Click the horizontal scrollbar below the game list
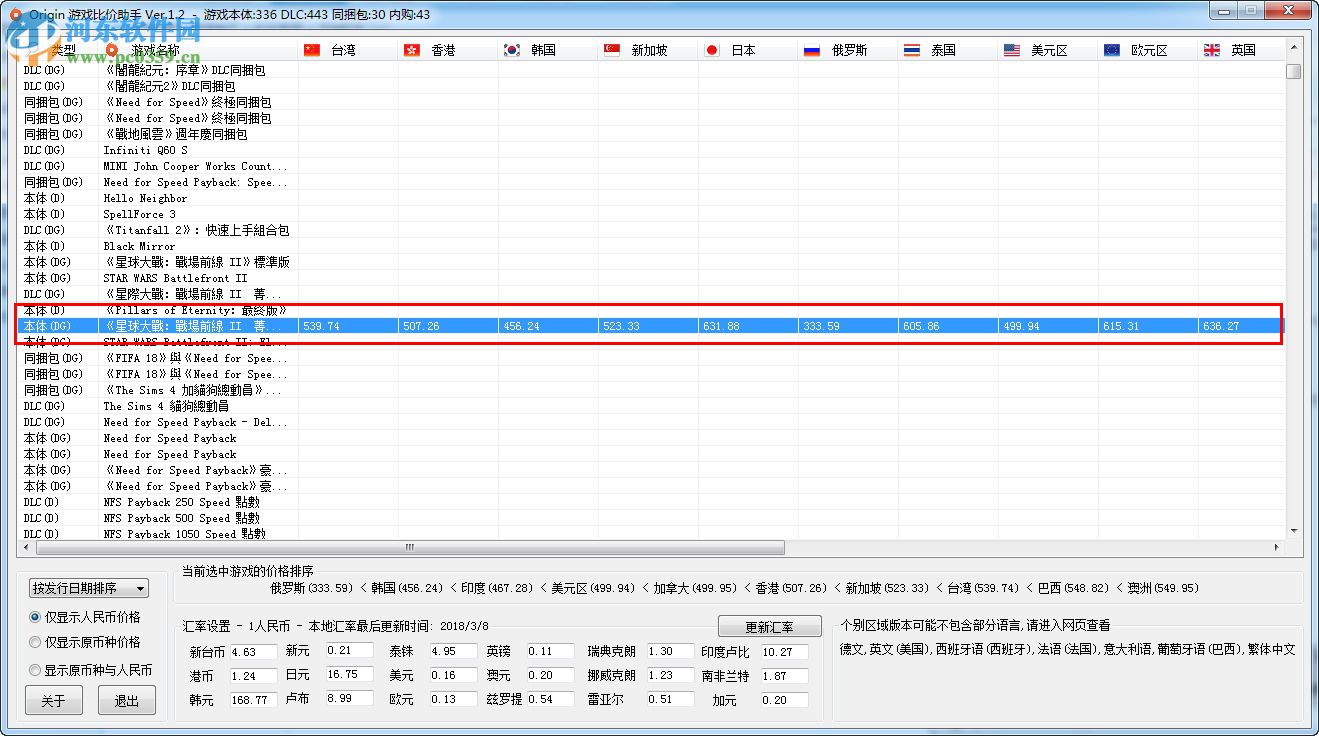 click(408, 548)
